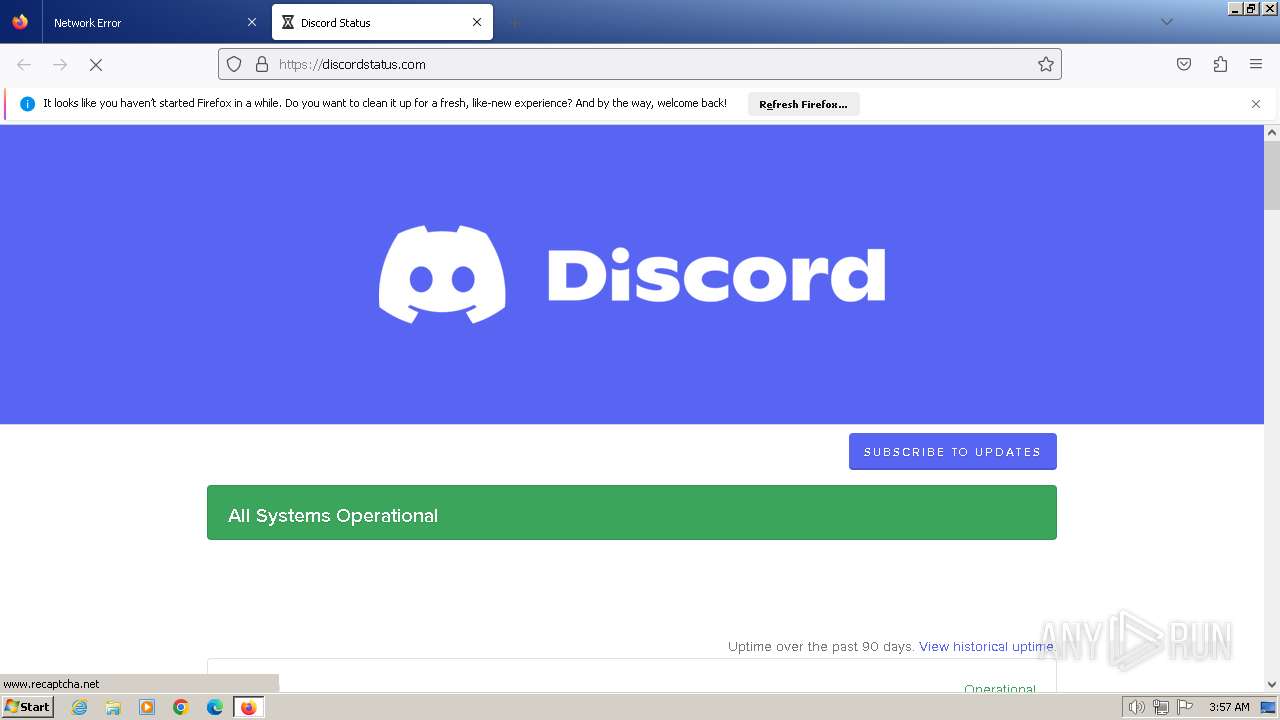The image size is (1280, 720).
Task: Stop loading the page
Action: [x=96, y=64]
